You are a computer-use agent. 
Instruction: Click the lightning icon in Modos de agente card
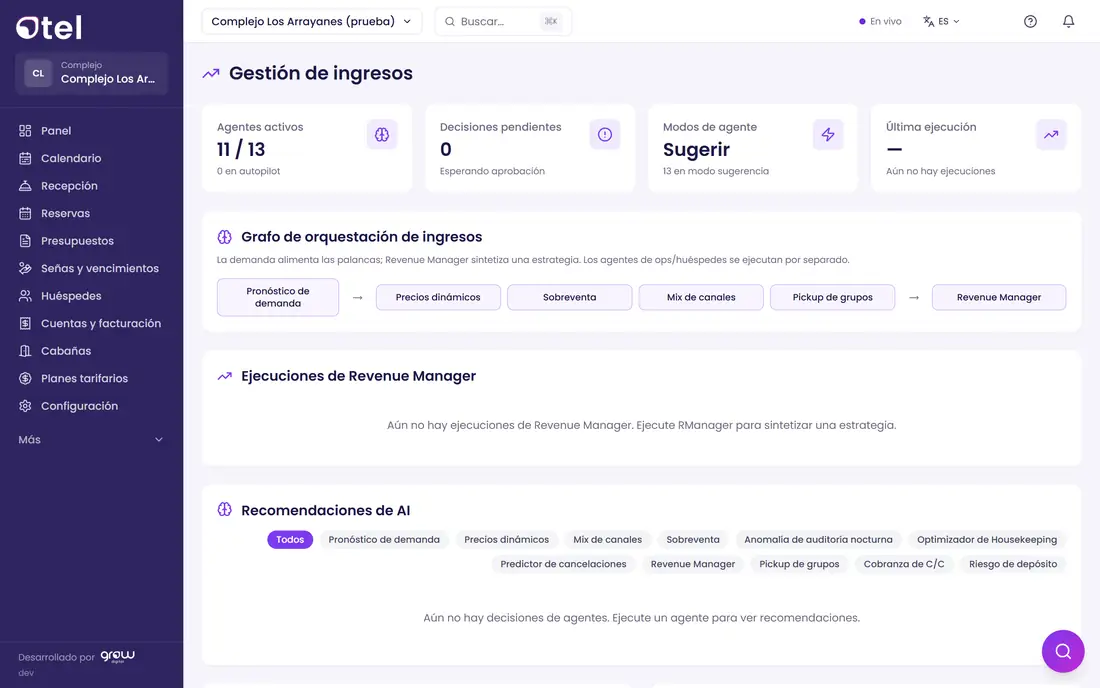828,135
